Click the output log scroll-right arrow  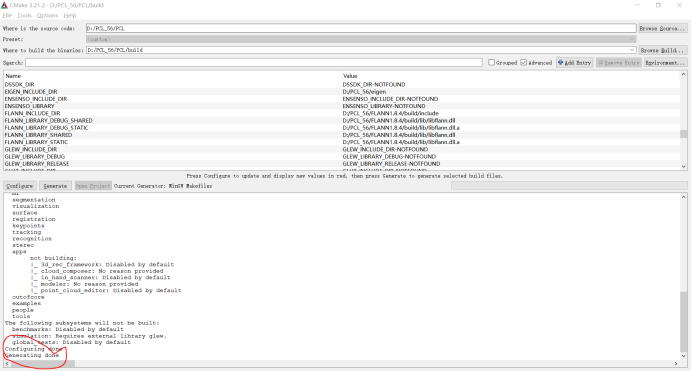676,364
